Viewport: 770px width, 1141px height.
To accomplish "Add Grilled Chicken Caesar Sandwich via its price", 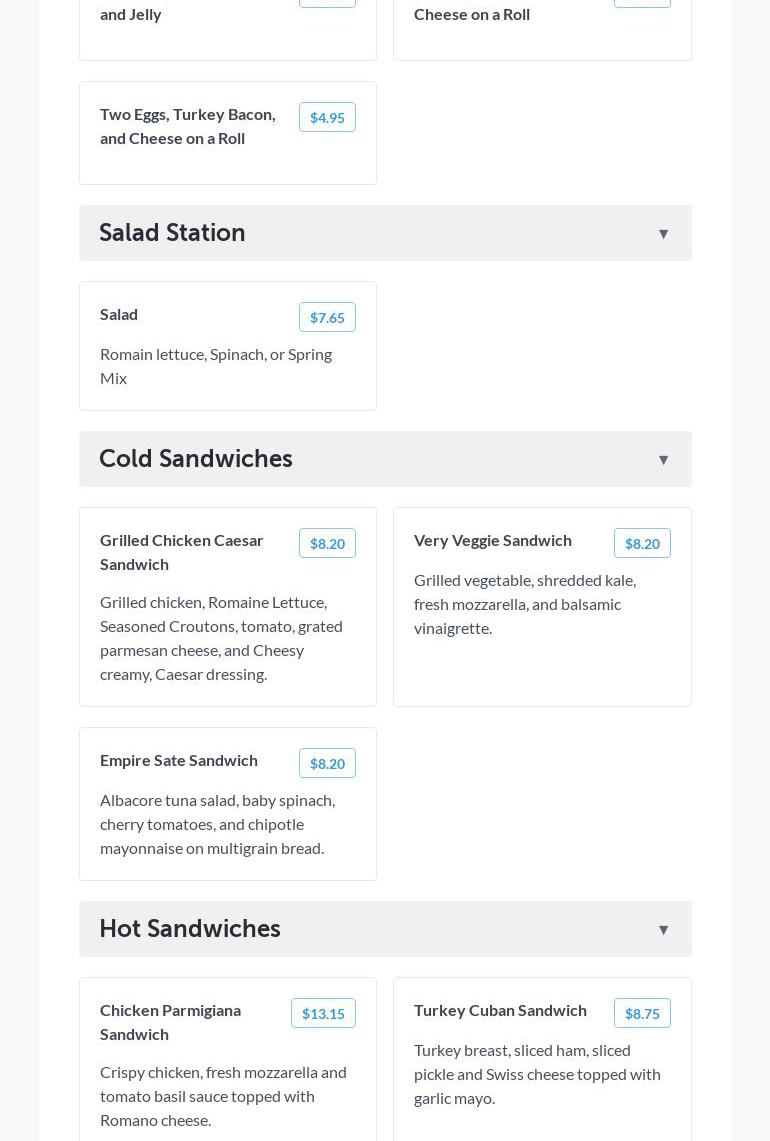I will (x=327, y=544).
